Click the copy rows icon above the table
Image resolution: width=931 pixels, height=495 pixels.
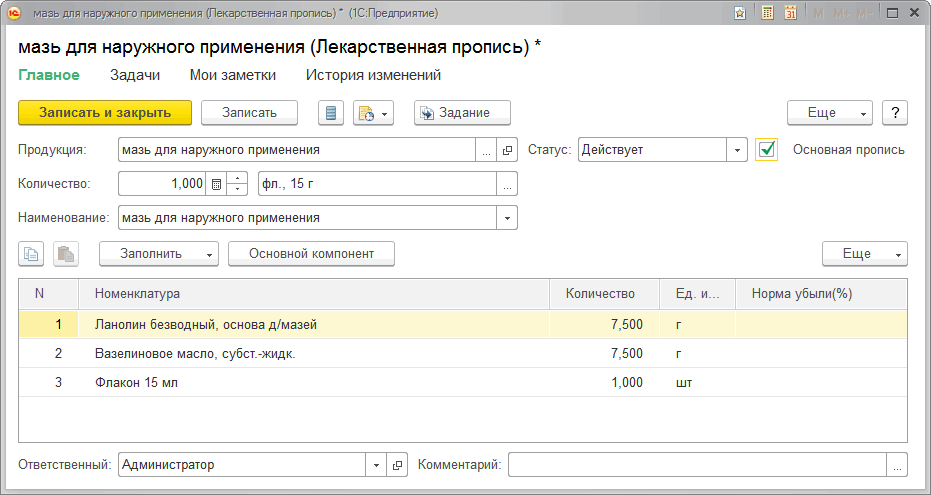[x=31, y=254]
